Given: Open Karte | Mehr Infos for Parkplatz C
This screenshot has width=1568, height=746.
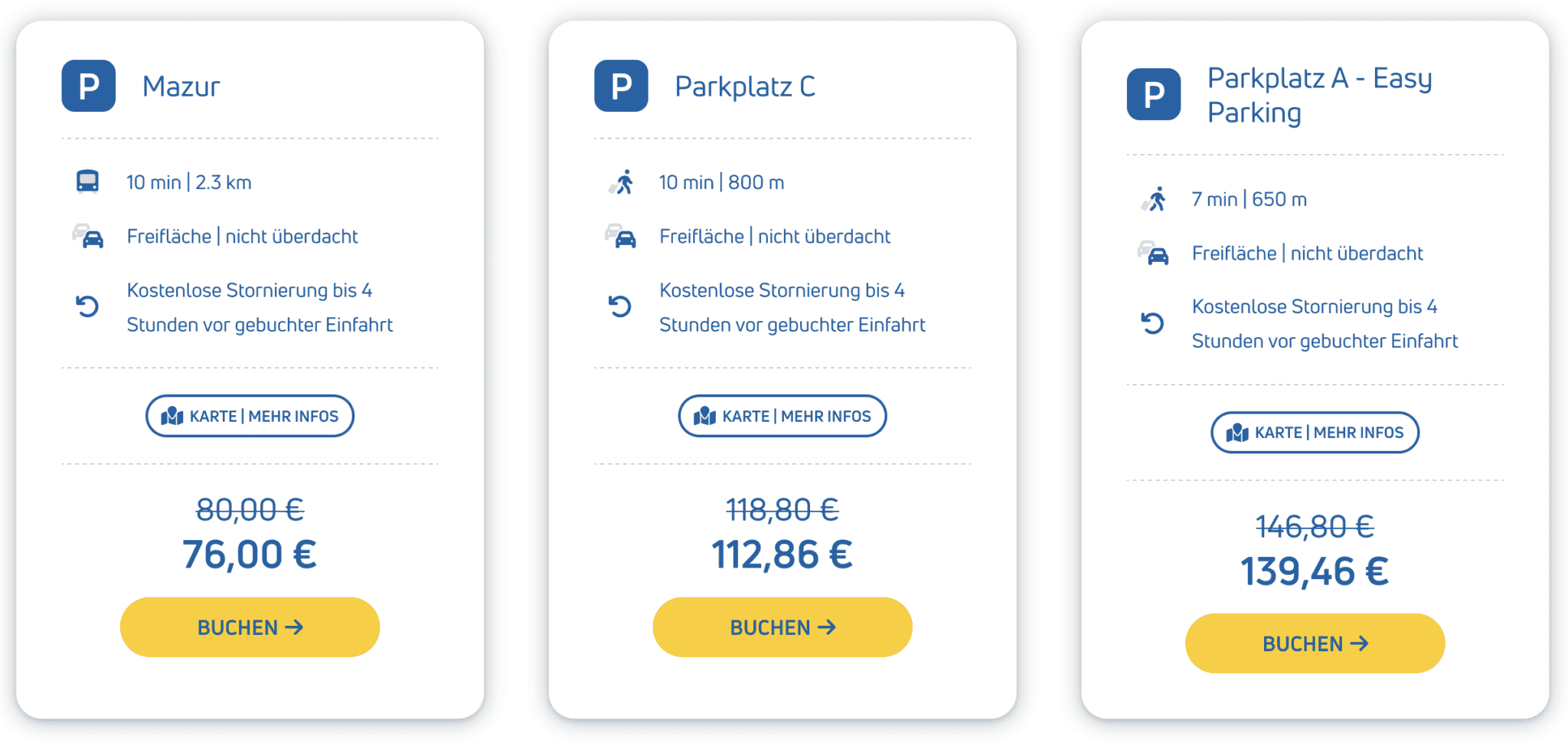Looking at the screenshot, I should pos(782,416).
